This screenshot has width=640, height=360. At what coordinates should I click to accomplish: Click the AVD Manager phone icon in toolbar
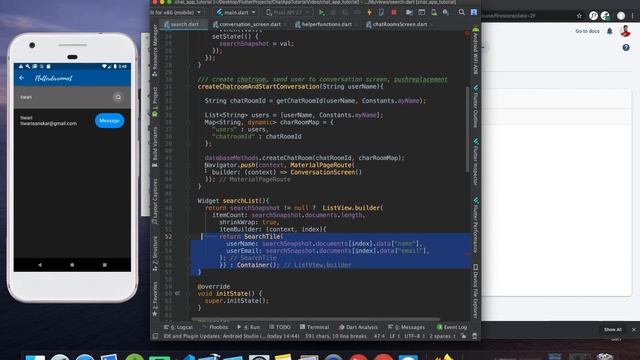(433, 13)
